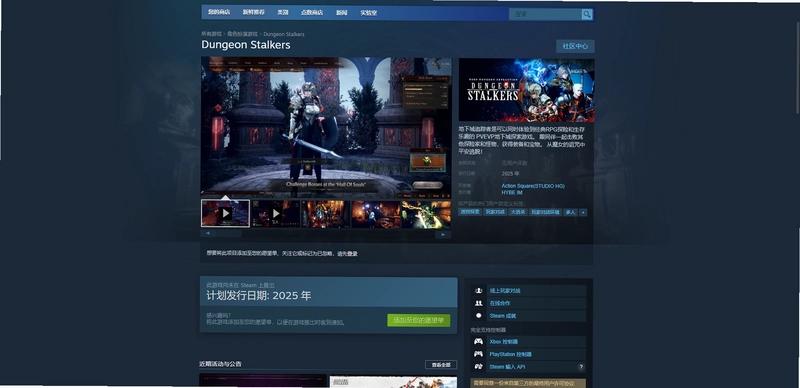This screenshot has height=388, width=800.
Task: Click '近期活动与公告' section heading
Action: click(x=220, y=364)
